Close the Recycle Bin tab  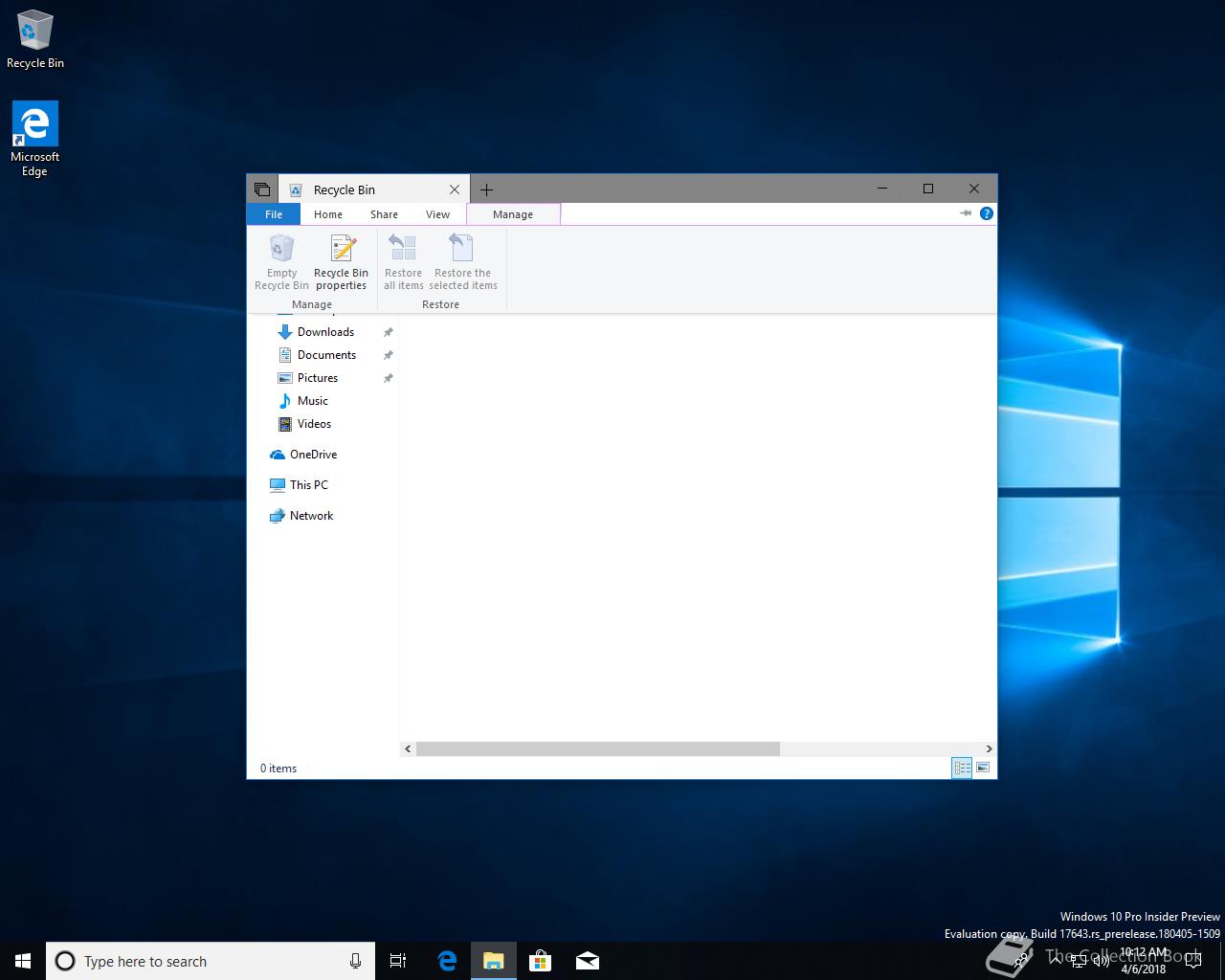point(455,189)
